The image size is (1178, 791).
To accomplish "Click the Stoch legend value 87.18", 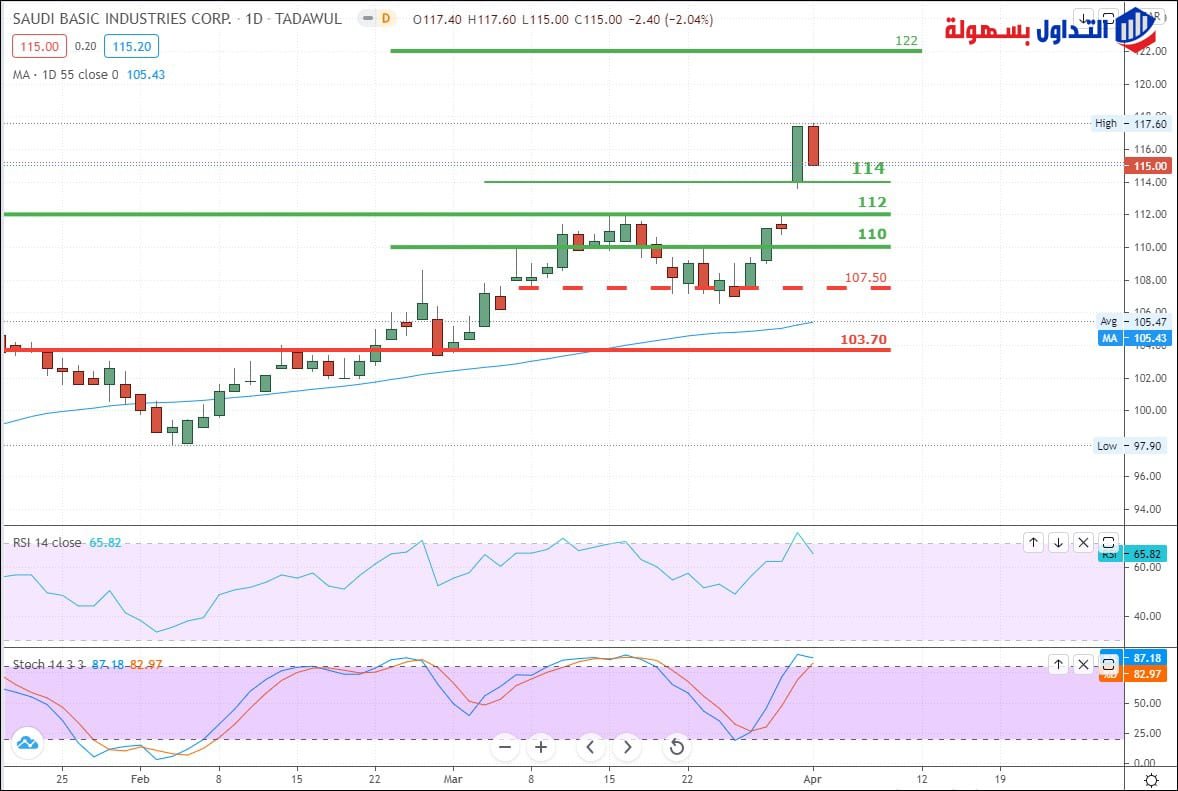I will click(x=108, y=664).
